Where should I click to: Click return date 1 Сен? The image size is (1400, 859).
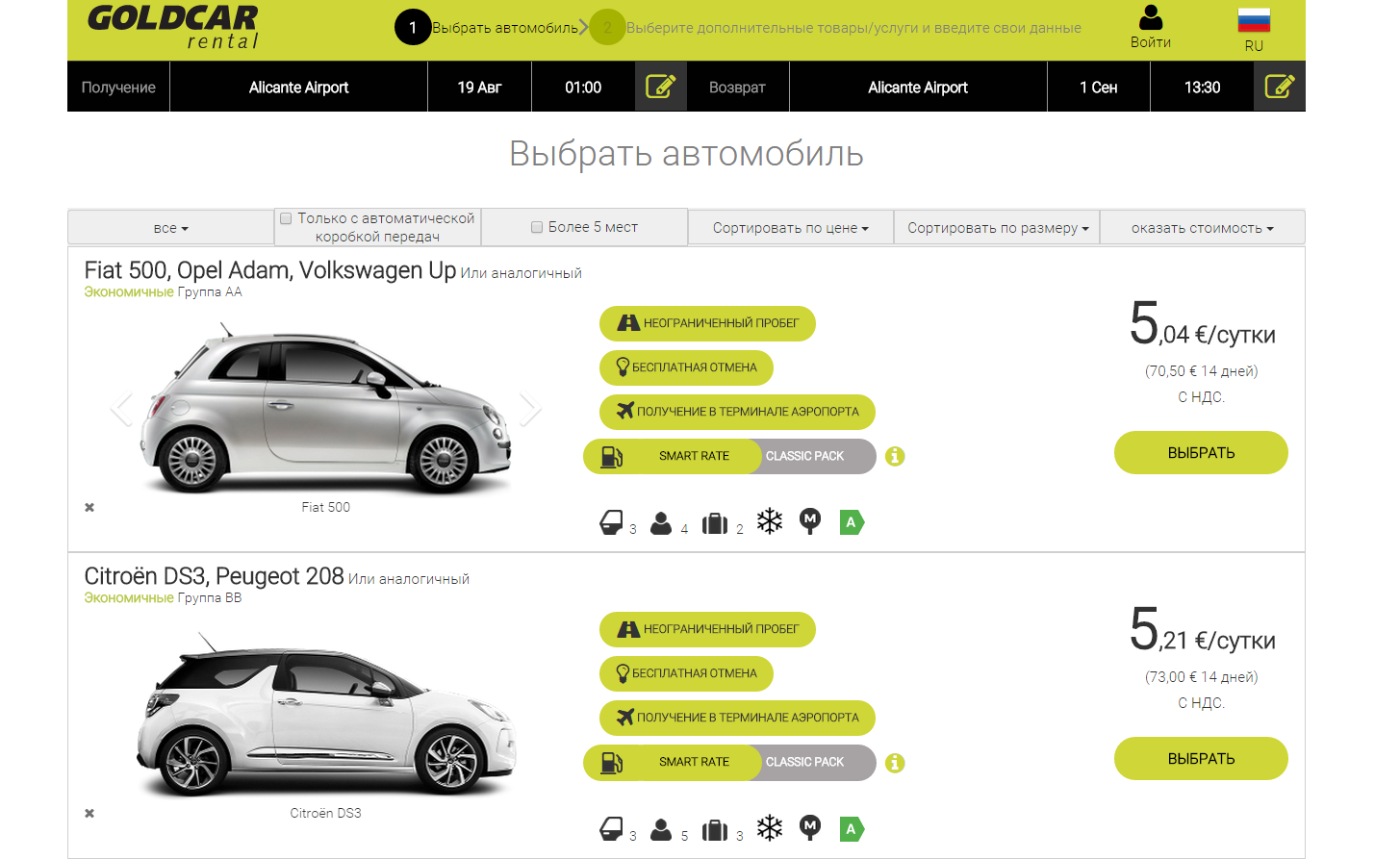coord(1098,87)
